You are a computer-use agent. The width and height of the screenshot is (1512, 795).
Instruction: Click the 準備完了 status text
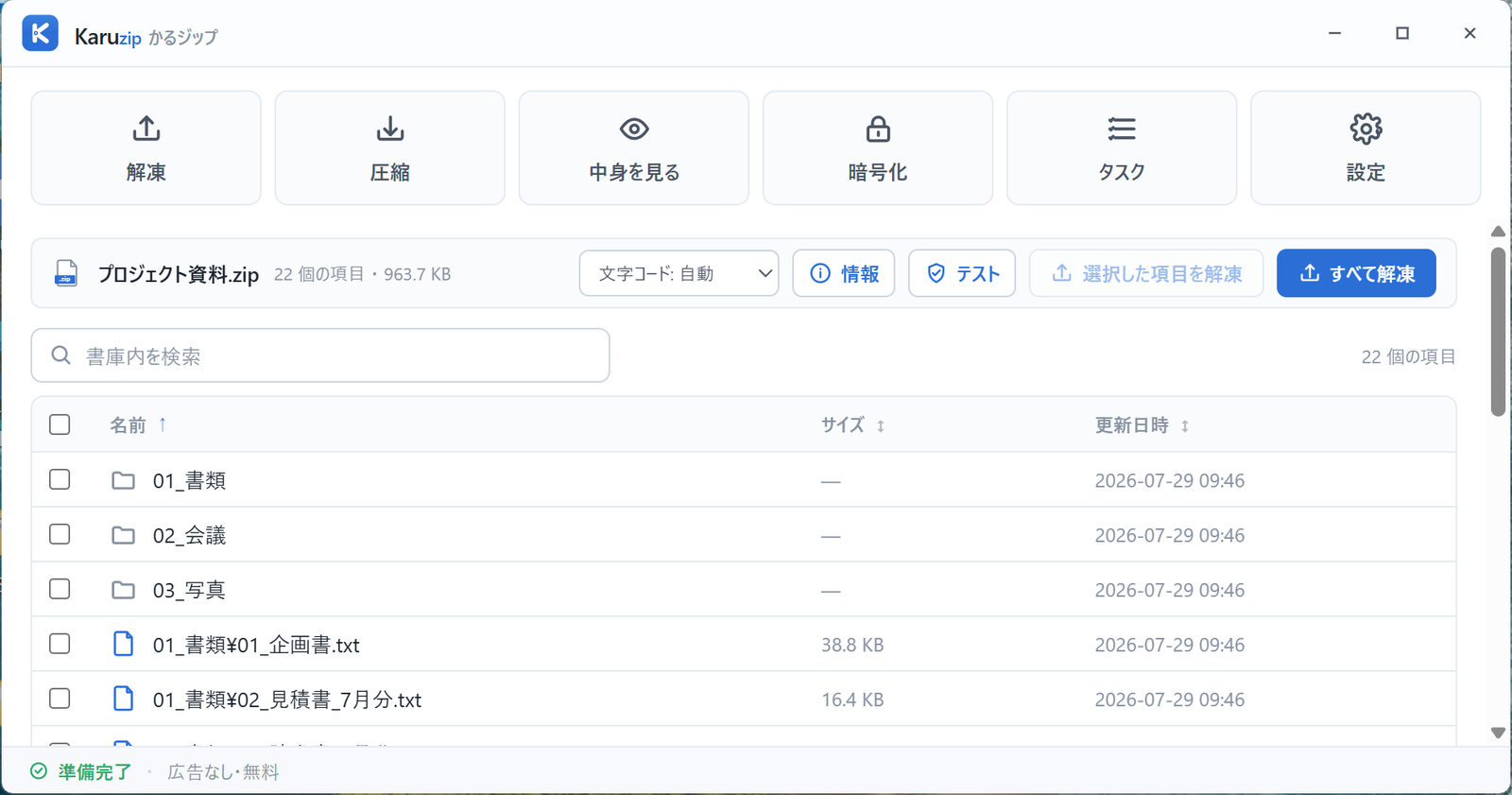[94, 771]
